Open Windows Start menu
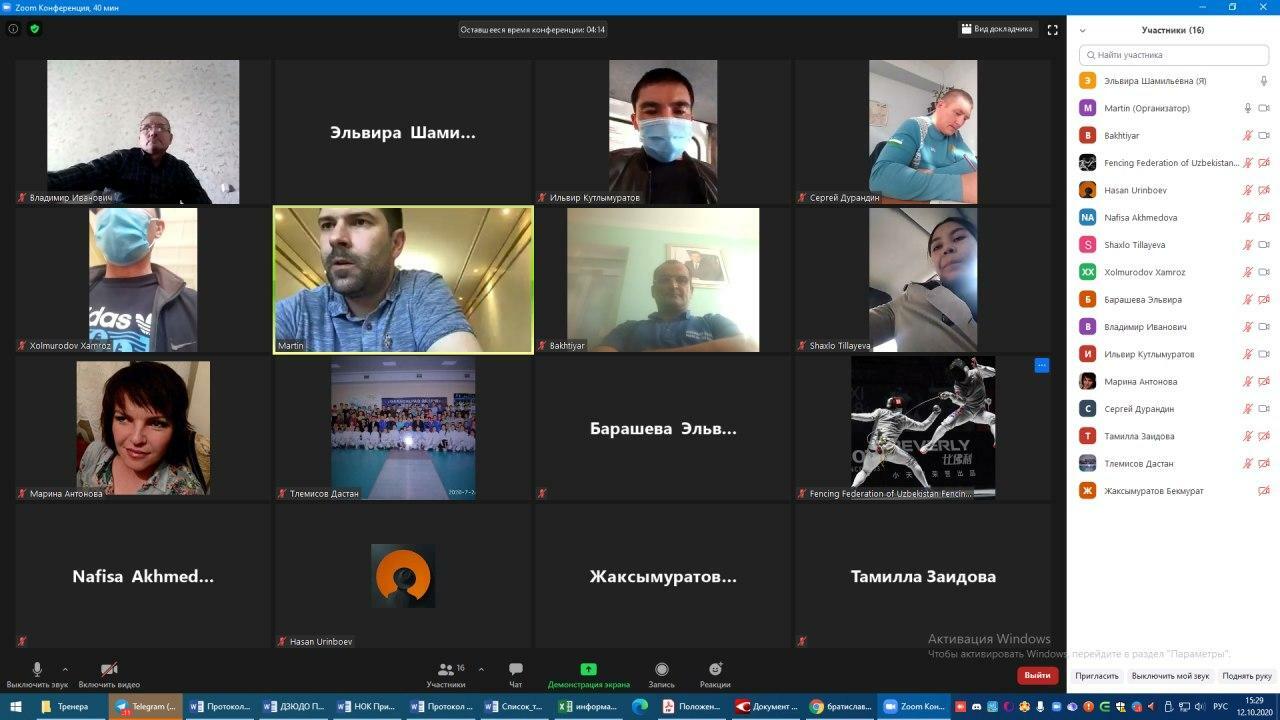This screenshot has height=720, width=1280. 16,706
